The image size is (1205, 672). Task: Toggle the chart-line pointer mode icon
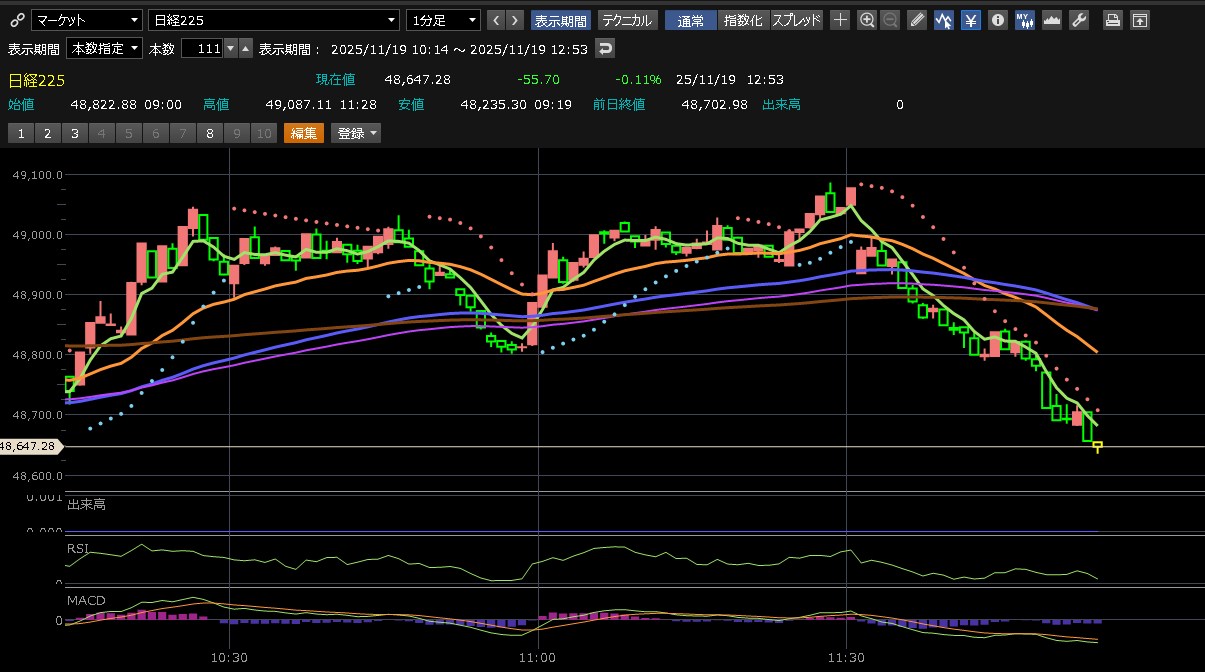(x=944, y=20)
